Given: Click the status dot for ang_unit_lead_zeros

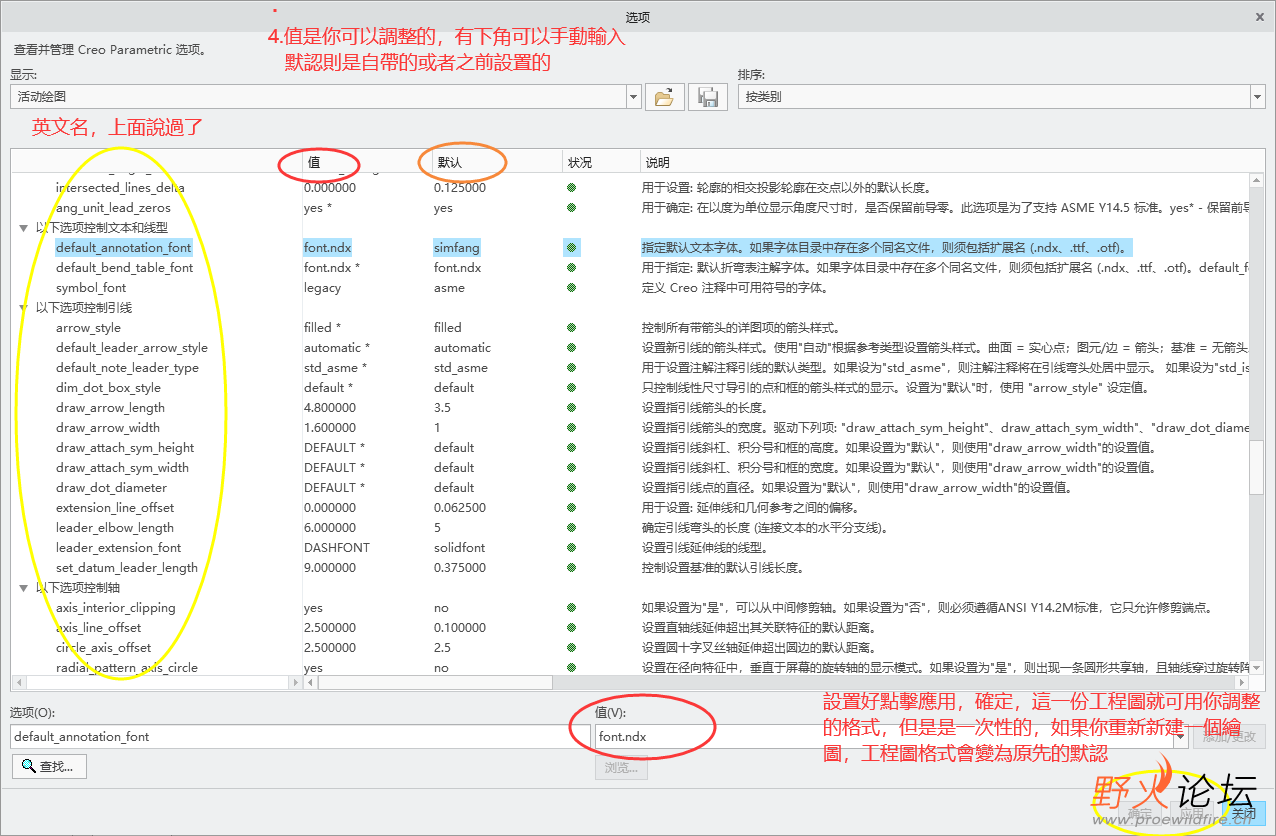Looking at the screenshot, I should click(571, 208).
